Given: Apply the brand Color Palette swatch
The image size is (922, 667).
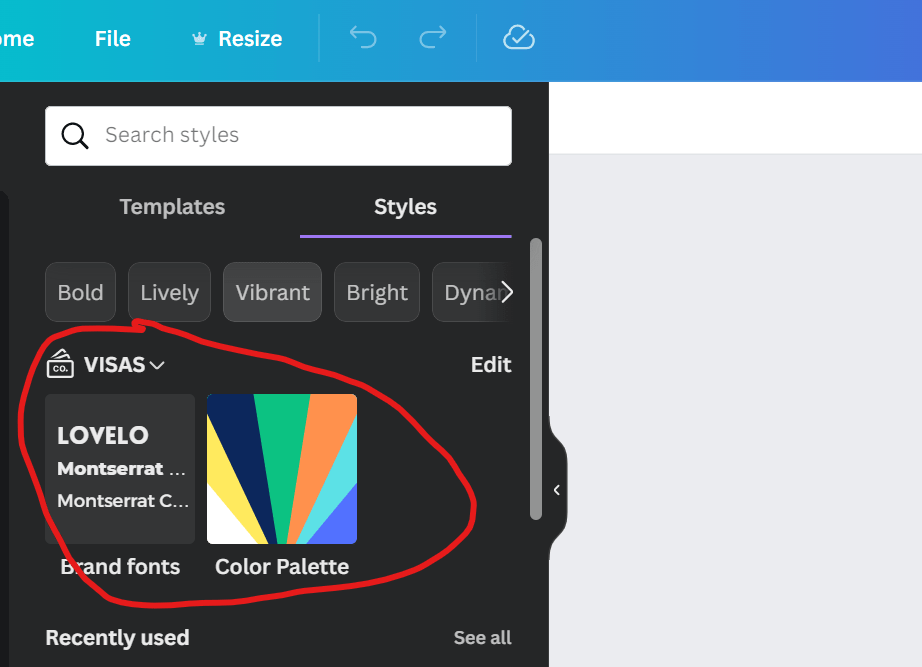Looking at the screenshot, I should tap(282, 469).
